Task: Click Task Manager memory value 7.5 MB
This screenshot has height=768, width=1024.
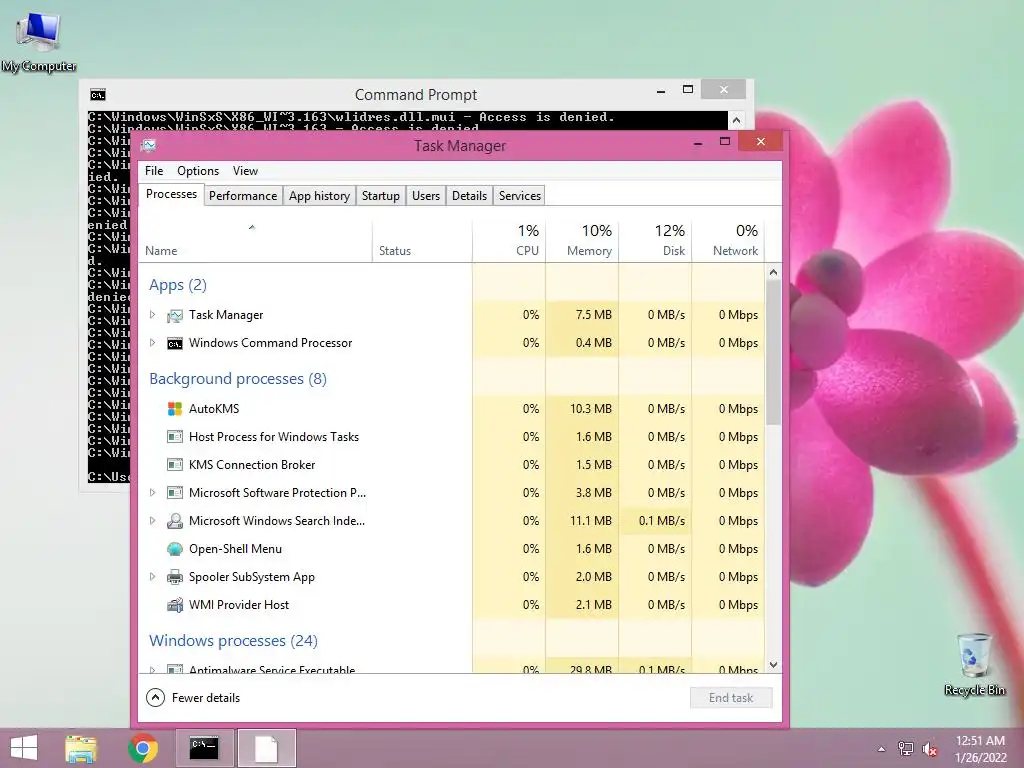Action: click(594, 315)
